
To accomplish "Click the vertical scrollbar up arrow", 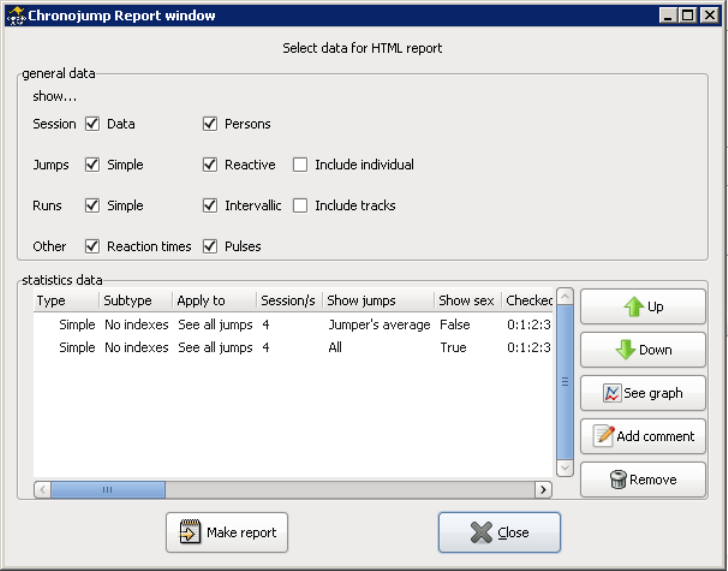I will tap(565, 297).
